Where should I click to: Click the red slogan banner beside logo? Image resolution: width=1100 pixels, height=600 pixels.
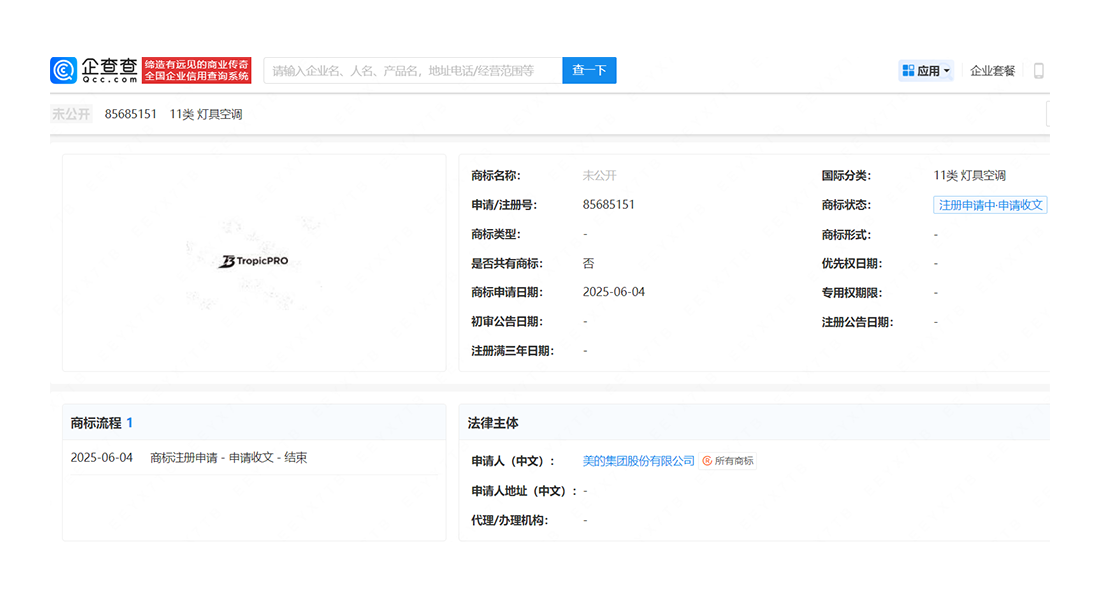(x=196, y=70)
